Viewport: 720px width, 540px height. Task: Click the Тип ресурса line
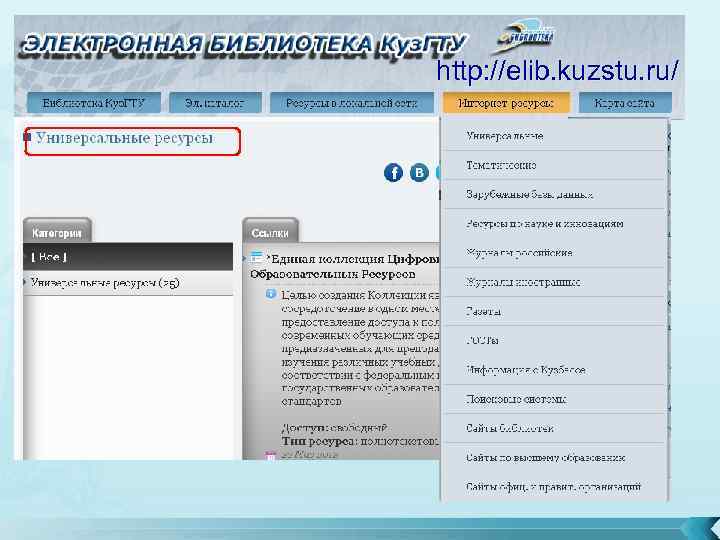pyautogui.click(x=360, y=441)
